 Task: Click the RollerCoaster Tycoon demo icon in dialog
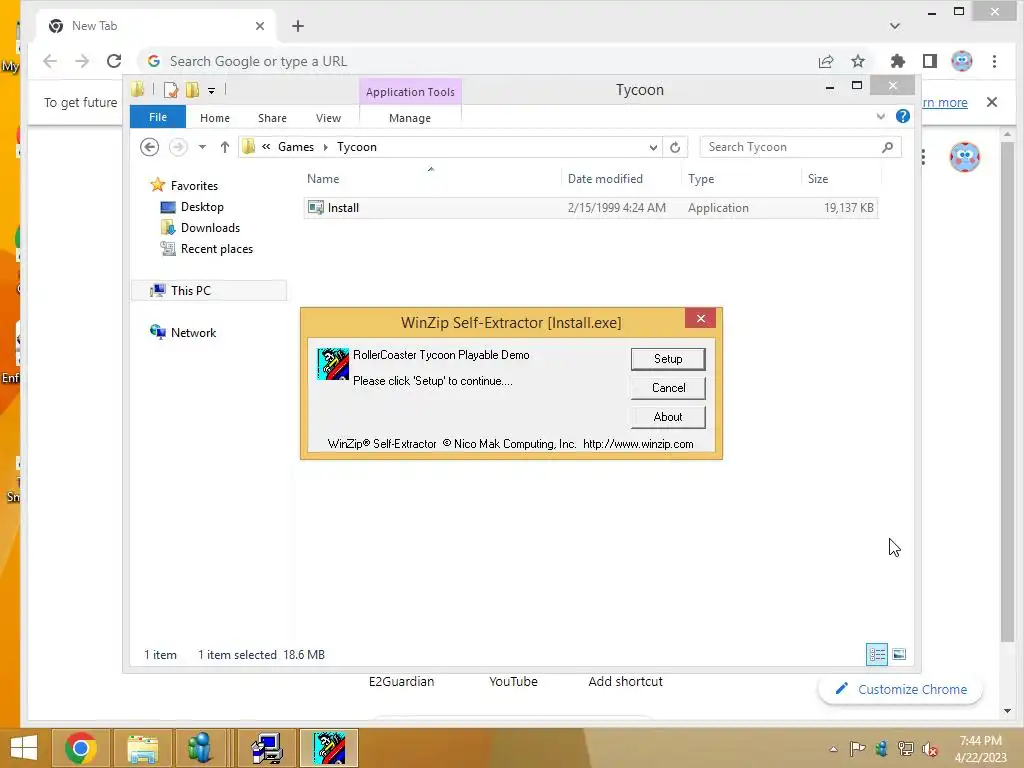point(333,364)
